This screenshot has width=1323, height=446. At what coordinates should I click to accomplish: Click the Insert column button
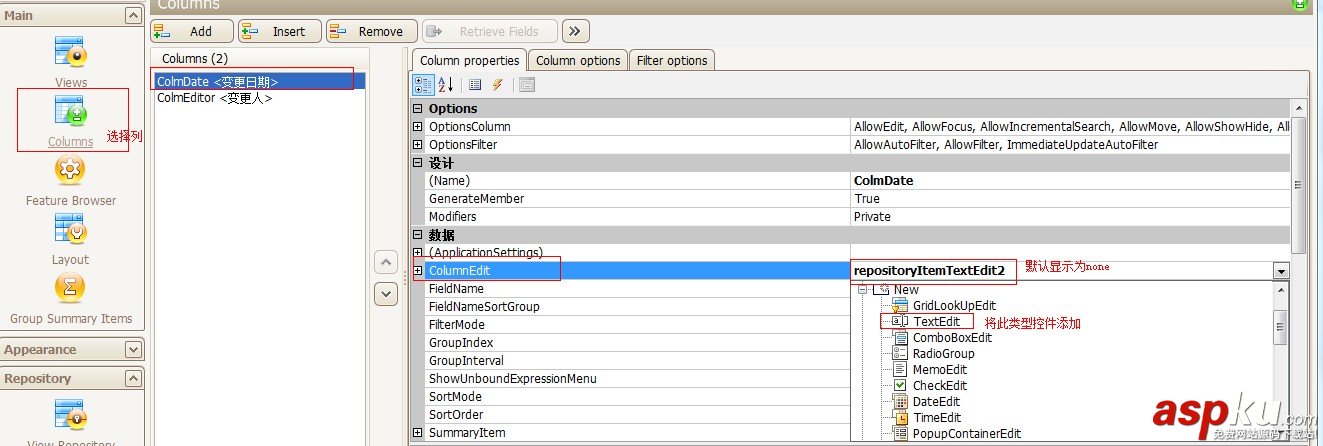coord(280,31)
